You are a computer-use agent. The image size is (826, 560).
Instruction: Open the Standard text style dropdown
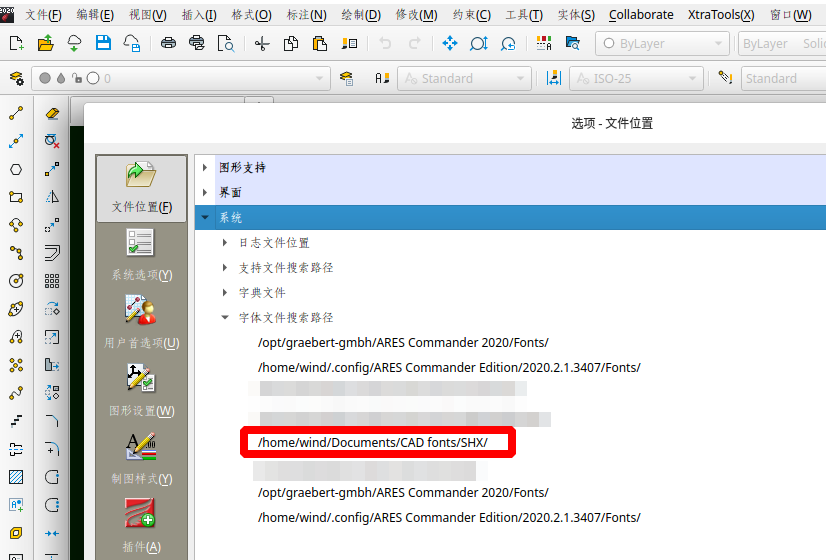click(465, 78)
